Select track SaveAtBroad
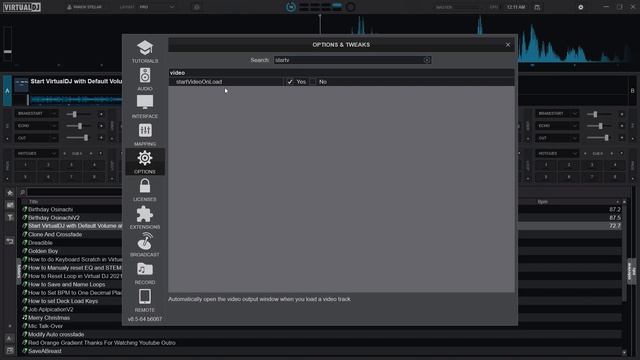The image size is (640, 360). [45, 351]
